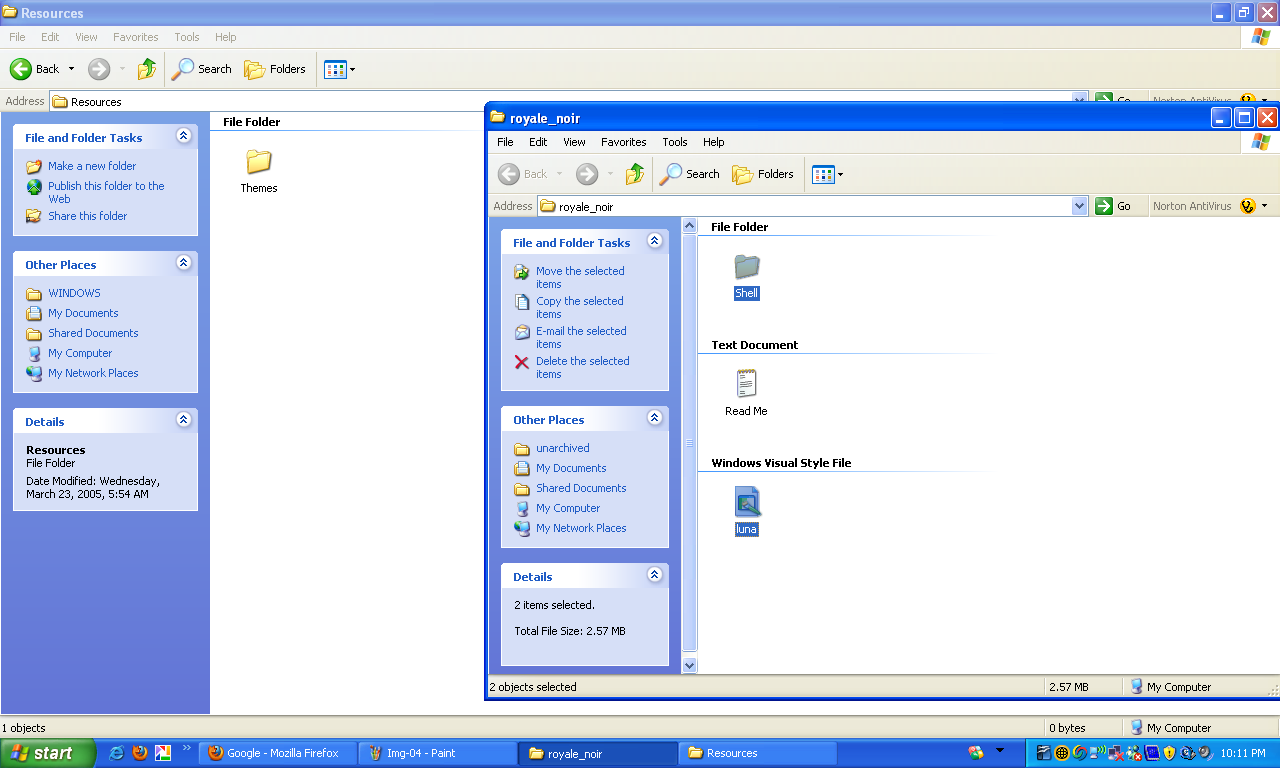Screen dimensions: 1280x768
Task: Open My Documents in royale_noir Other Places
Action: pos(571,468)
